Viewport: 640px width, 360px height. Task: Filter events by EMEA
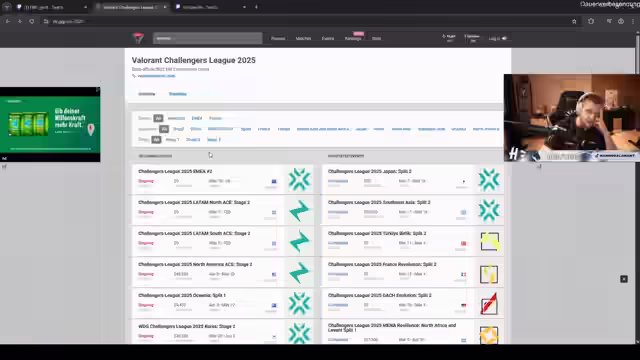197,118
